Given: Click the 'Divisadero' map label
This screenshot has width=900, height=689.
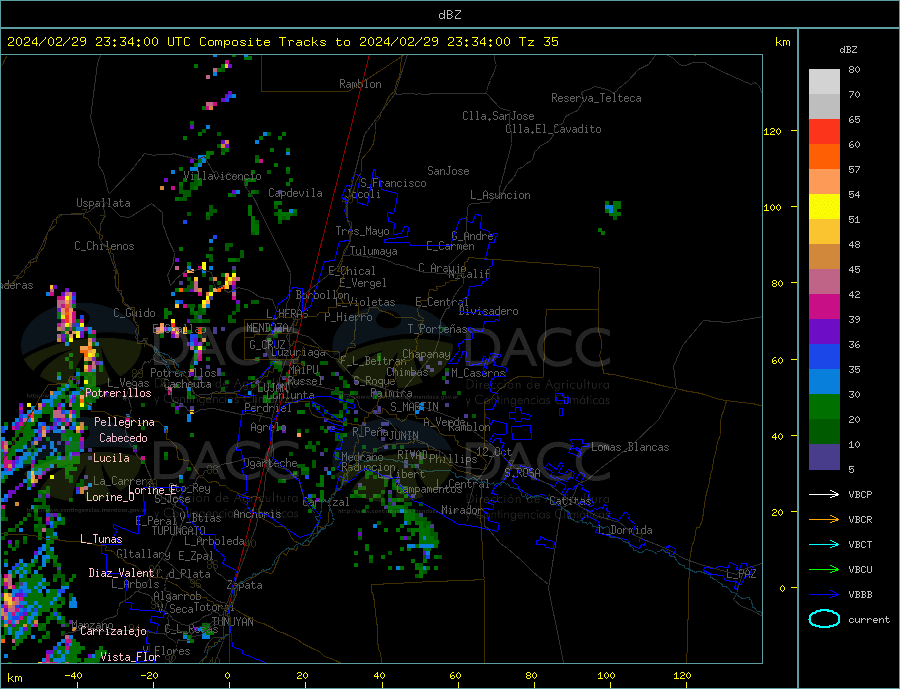Looking at the screenshot, I should click(x=488, y=311).
